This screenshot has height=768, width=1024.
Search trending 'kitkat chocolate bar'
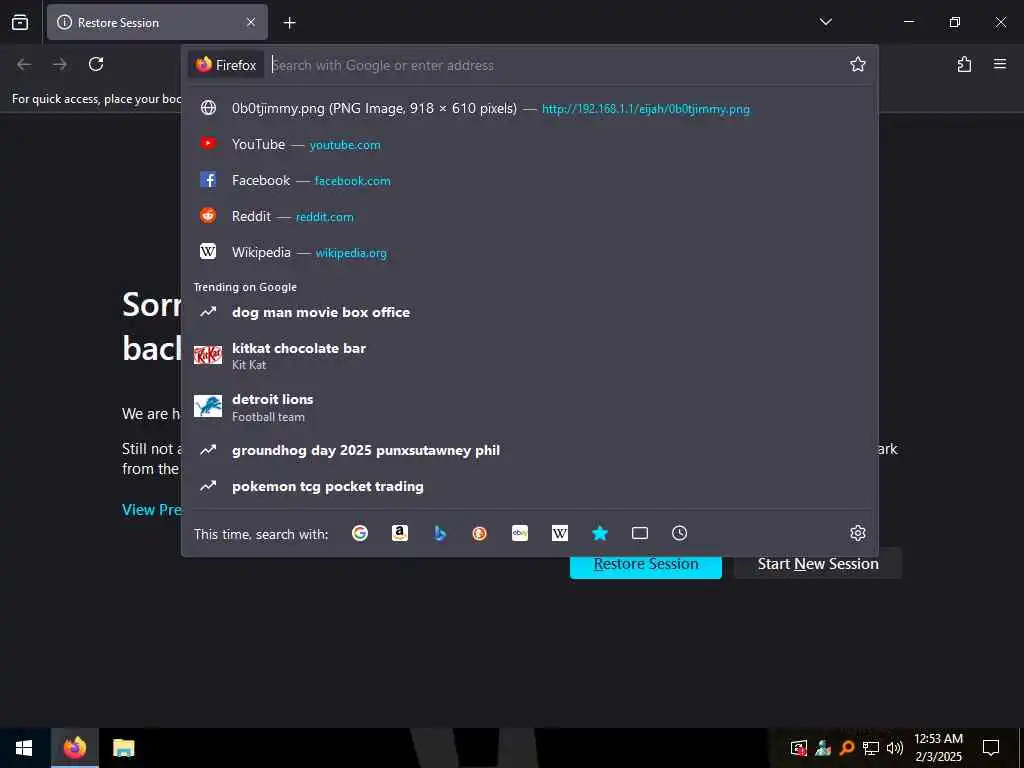click(530, 355)
